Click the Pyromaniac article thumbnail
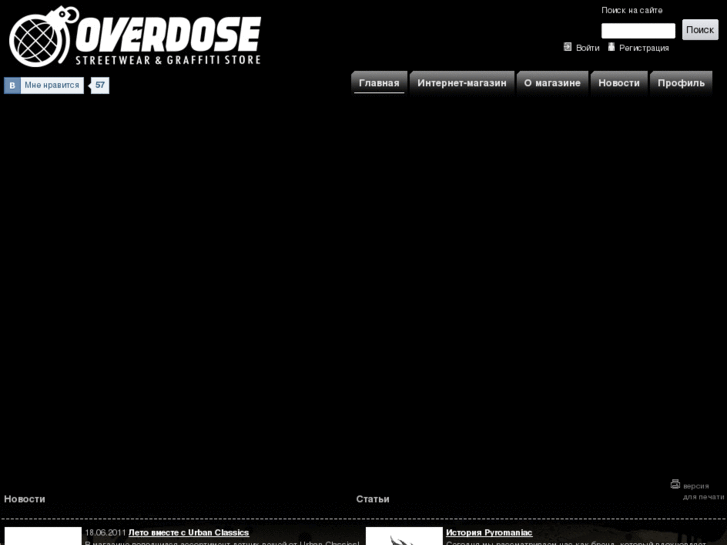The height and width of the screenshot is (545, 727). pyautogui.click(x=404, y=536)
